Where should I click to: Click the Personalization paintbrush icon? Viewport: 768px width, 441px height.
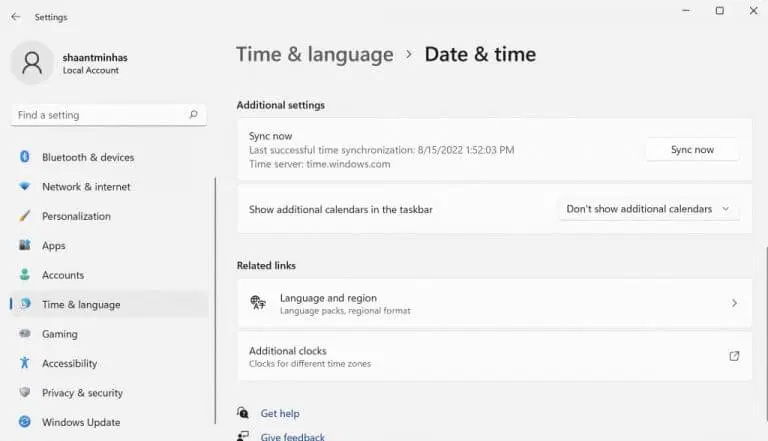point(24,216)
